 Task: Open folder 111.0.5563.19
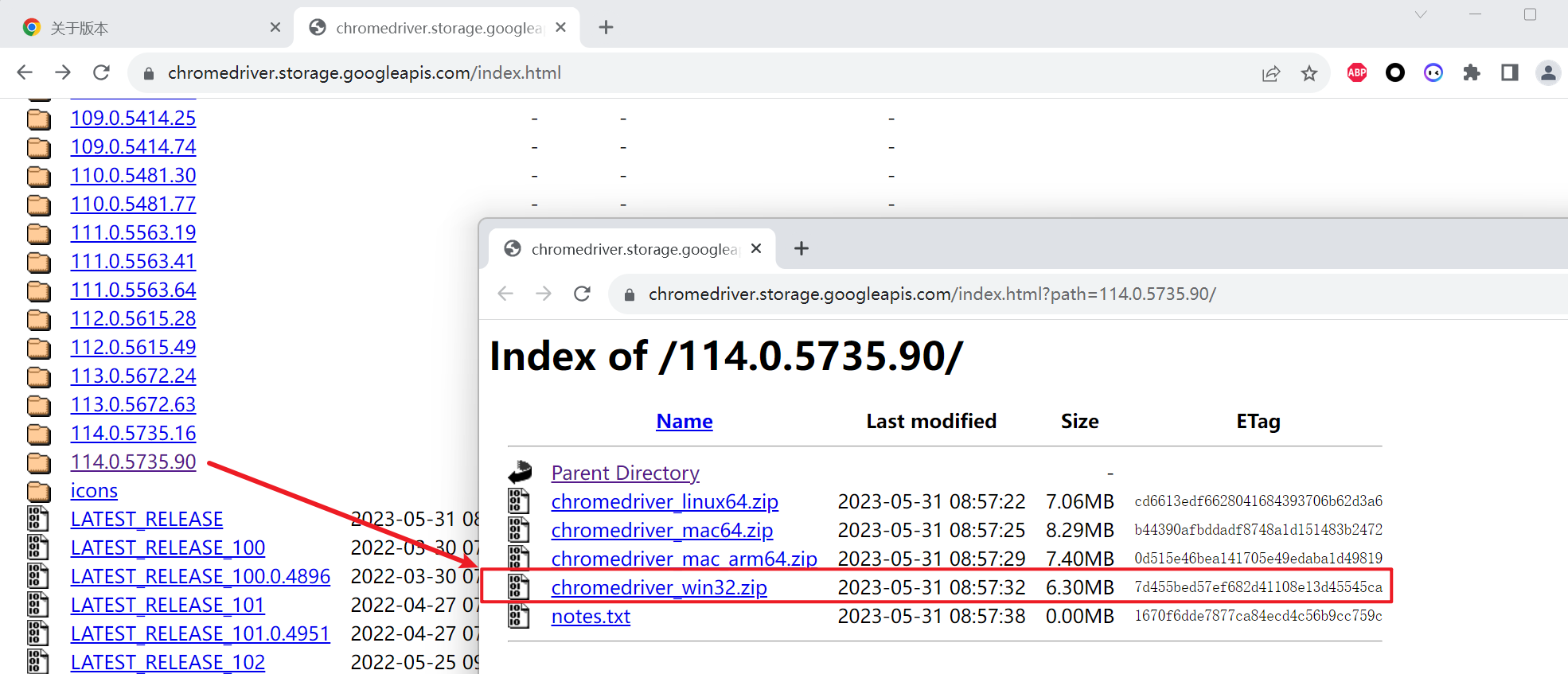133,232
